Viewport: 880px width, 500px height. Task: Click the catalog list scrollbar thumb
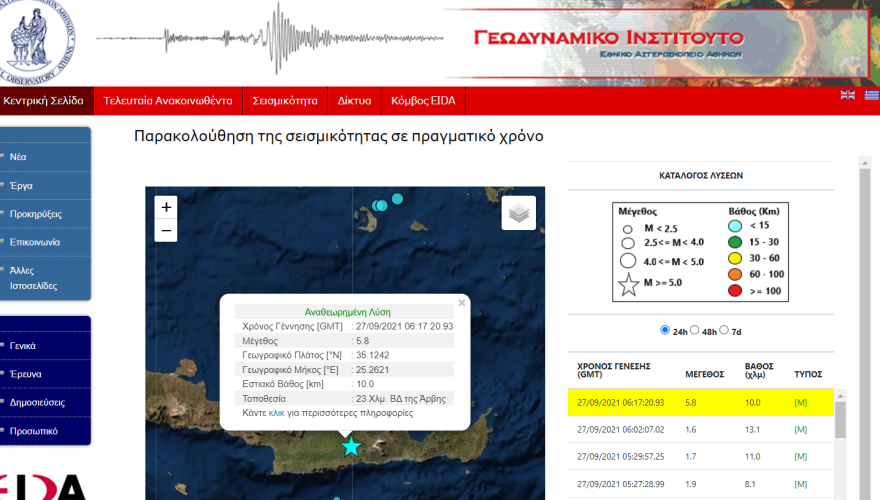840,420
